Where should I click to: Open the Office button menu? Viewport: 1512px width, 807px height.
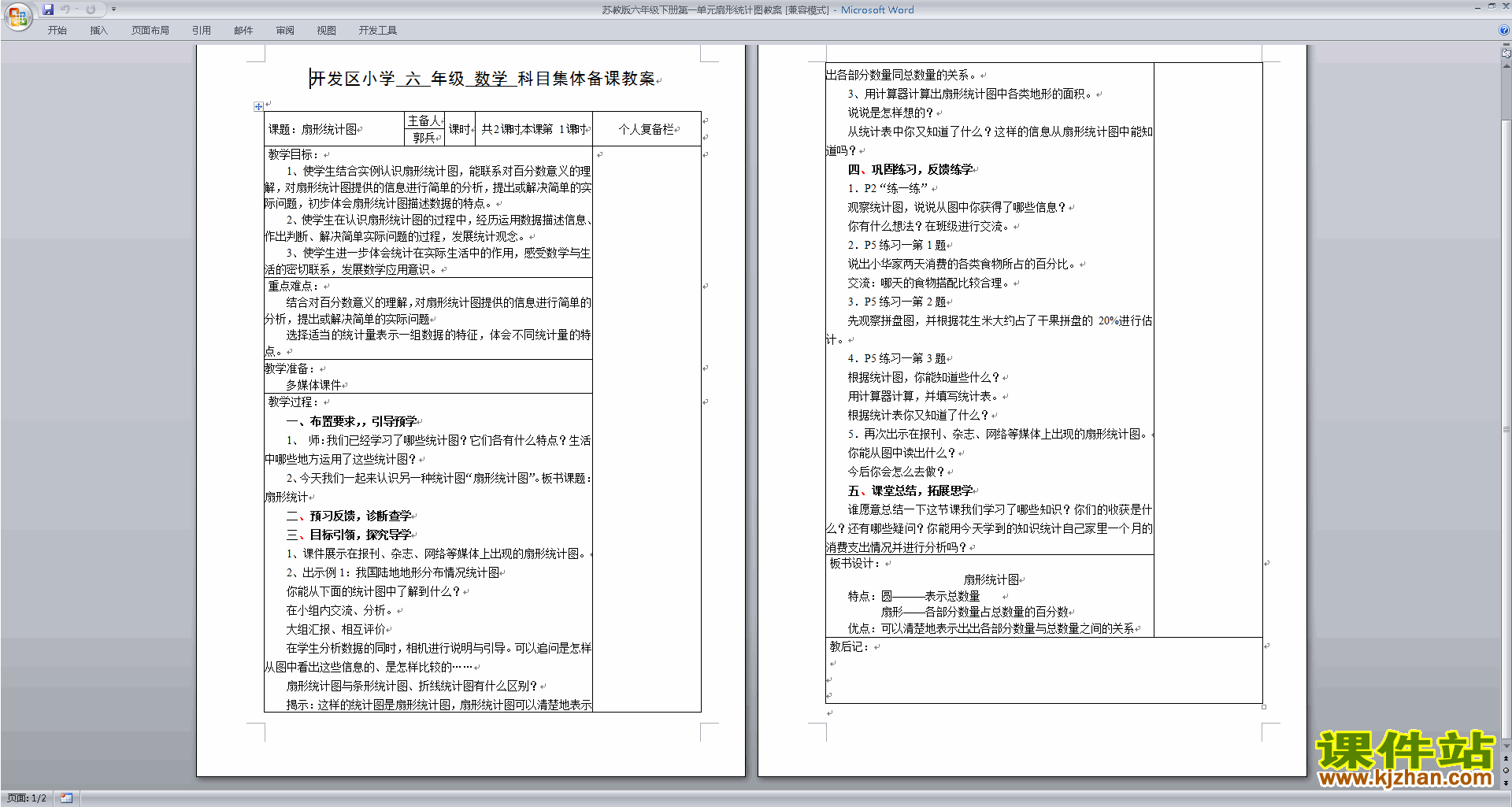click(17, 17)
